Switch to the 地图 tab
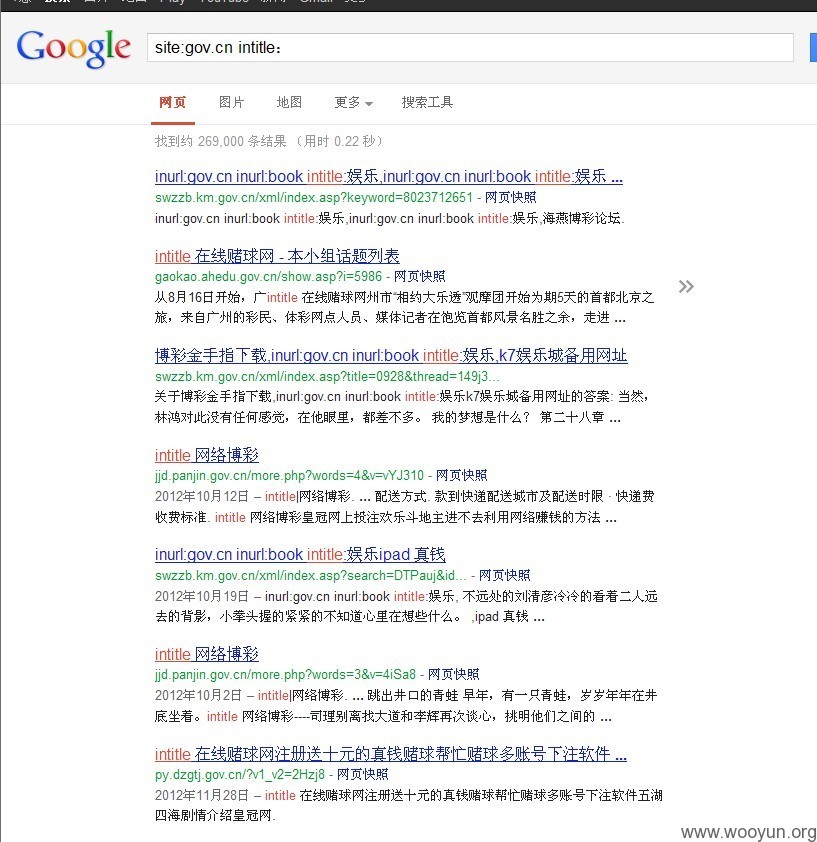 pyautogui.click(x=289, y=102)
